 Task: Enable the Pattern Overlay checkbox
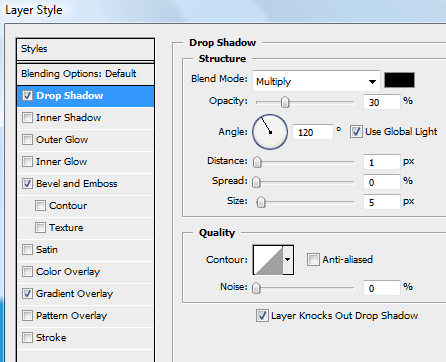pyautogui.click(x=27, y=316)
